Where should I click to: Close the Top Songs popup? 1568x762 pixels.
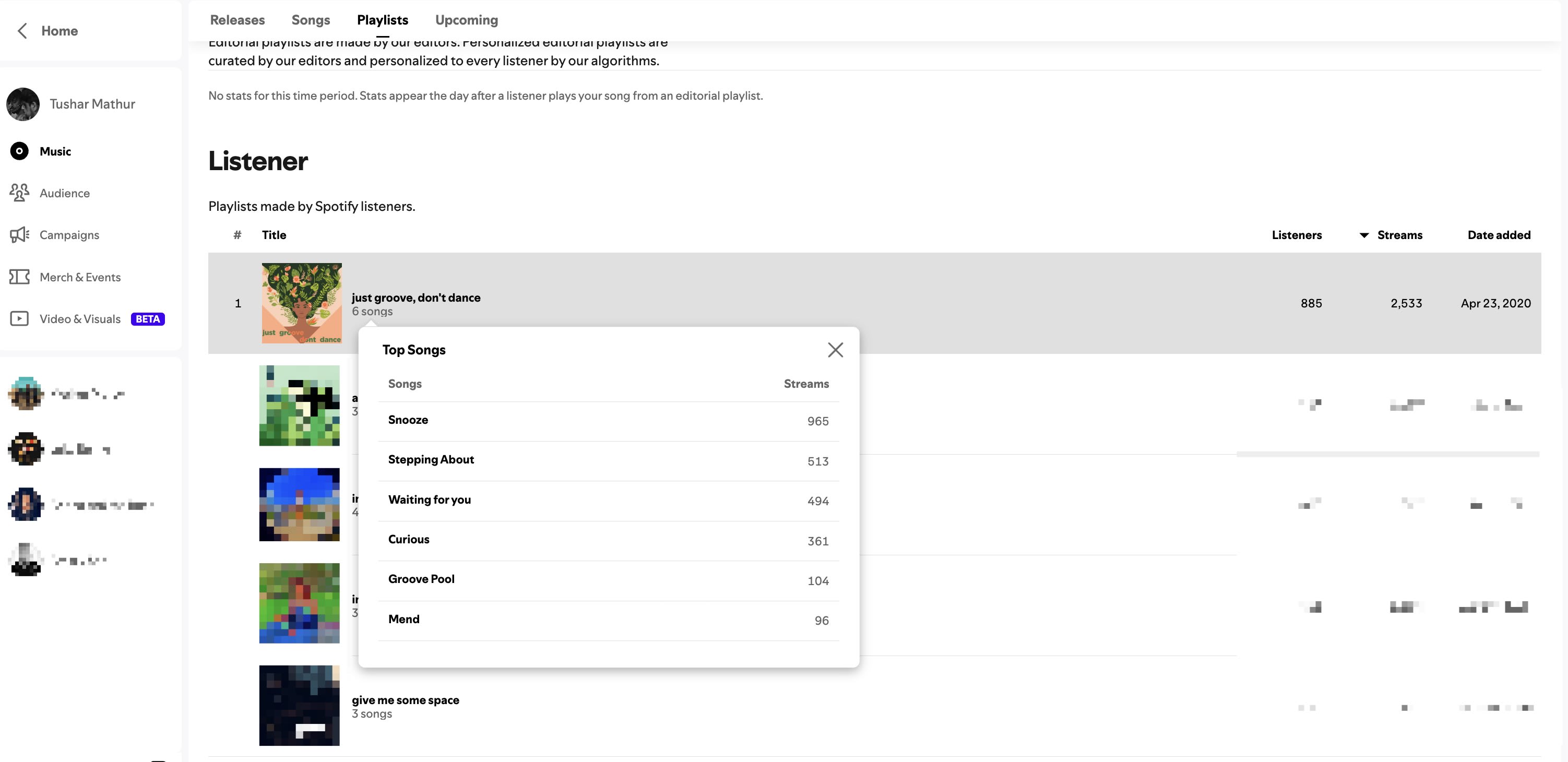835,350
